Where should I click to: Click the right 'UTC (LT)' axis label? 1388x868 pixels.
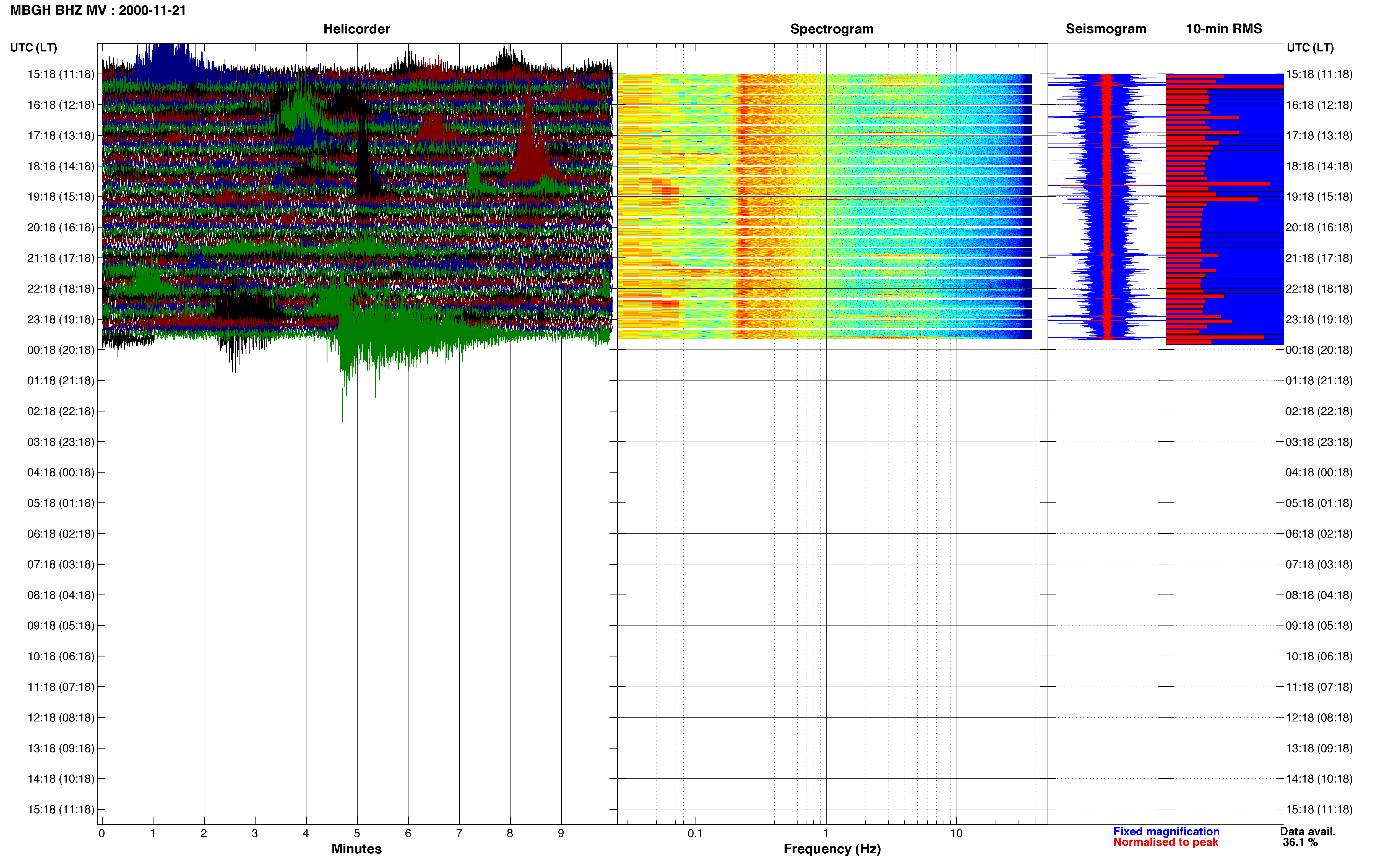tap(1311, 48)
